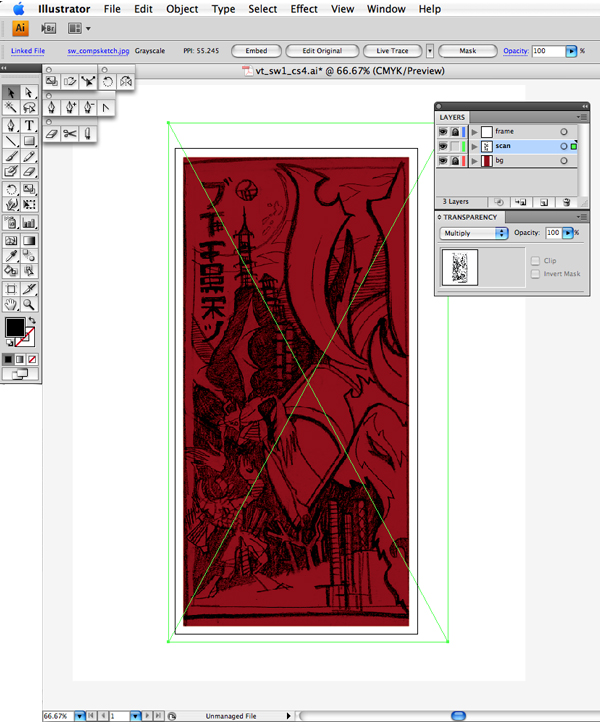Expand the bg layer triangle

coord(474,161)
